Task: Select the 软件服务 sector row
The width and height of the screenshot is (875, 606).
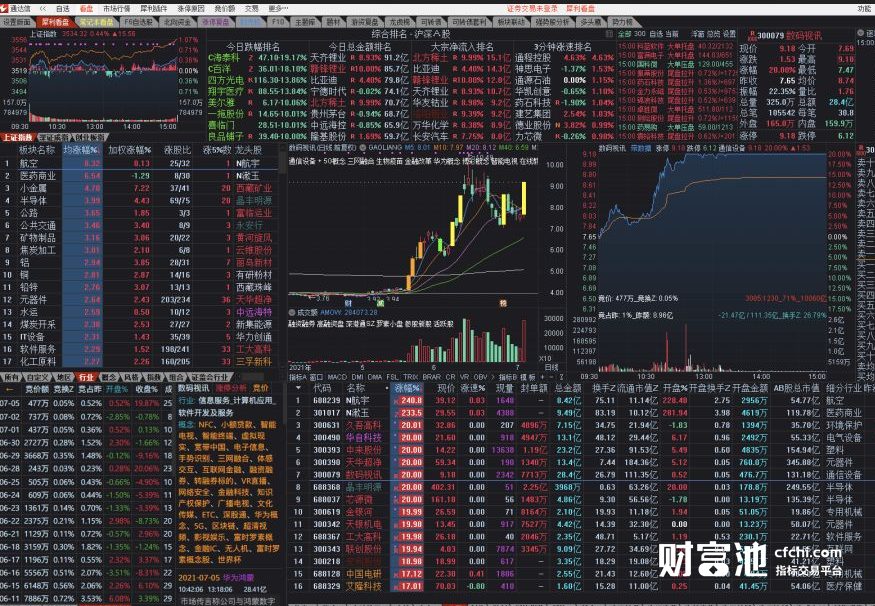Action: [140, 349]
